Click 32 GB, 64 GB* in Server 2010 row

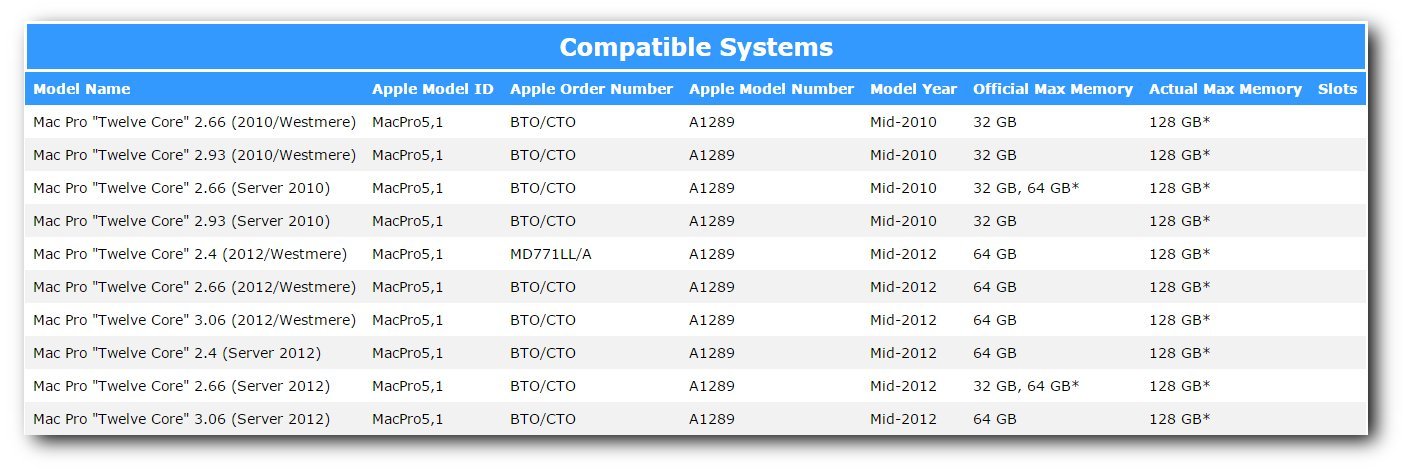point(1026,188)
